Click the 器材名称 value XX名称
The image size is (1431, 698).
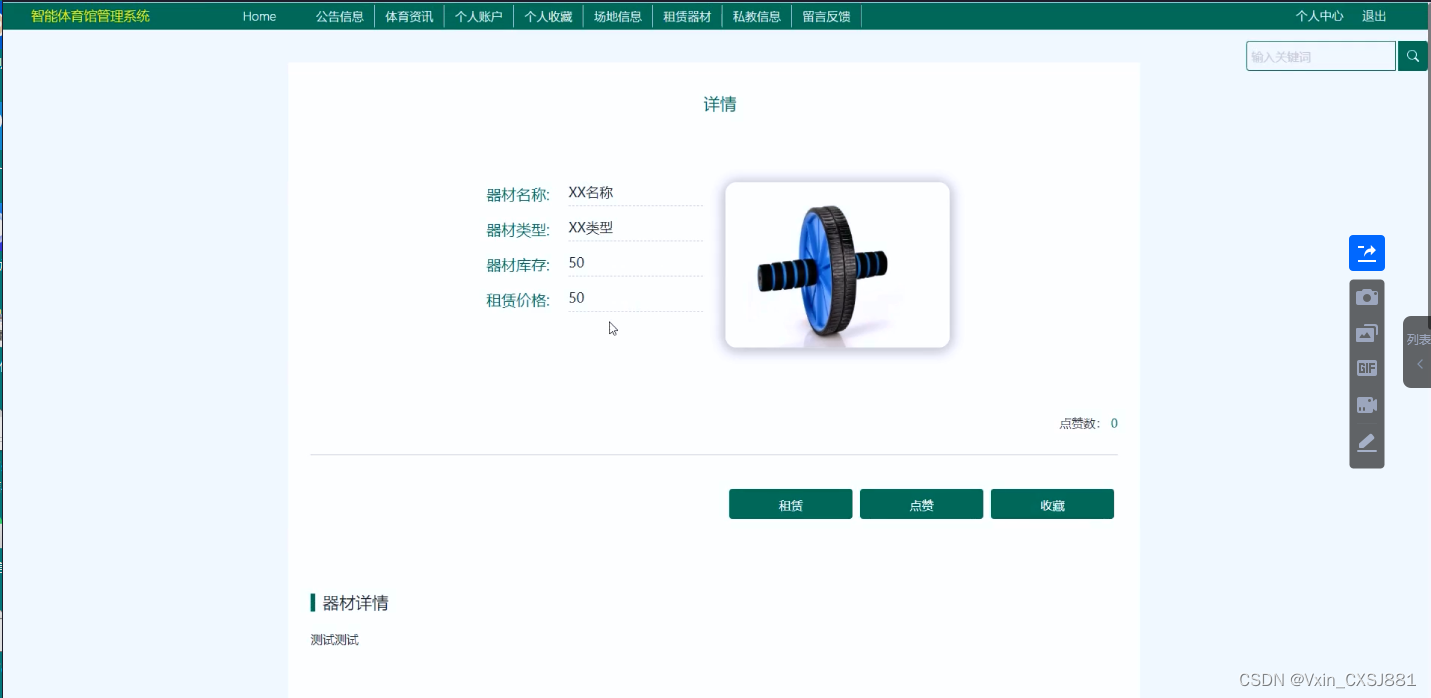click(x=591, y=192)
